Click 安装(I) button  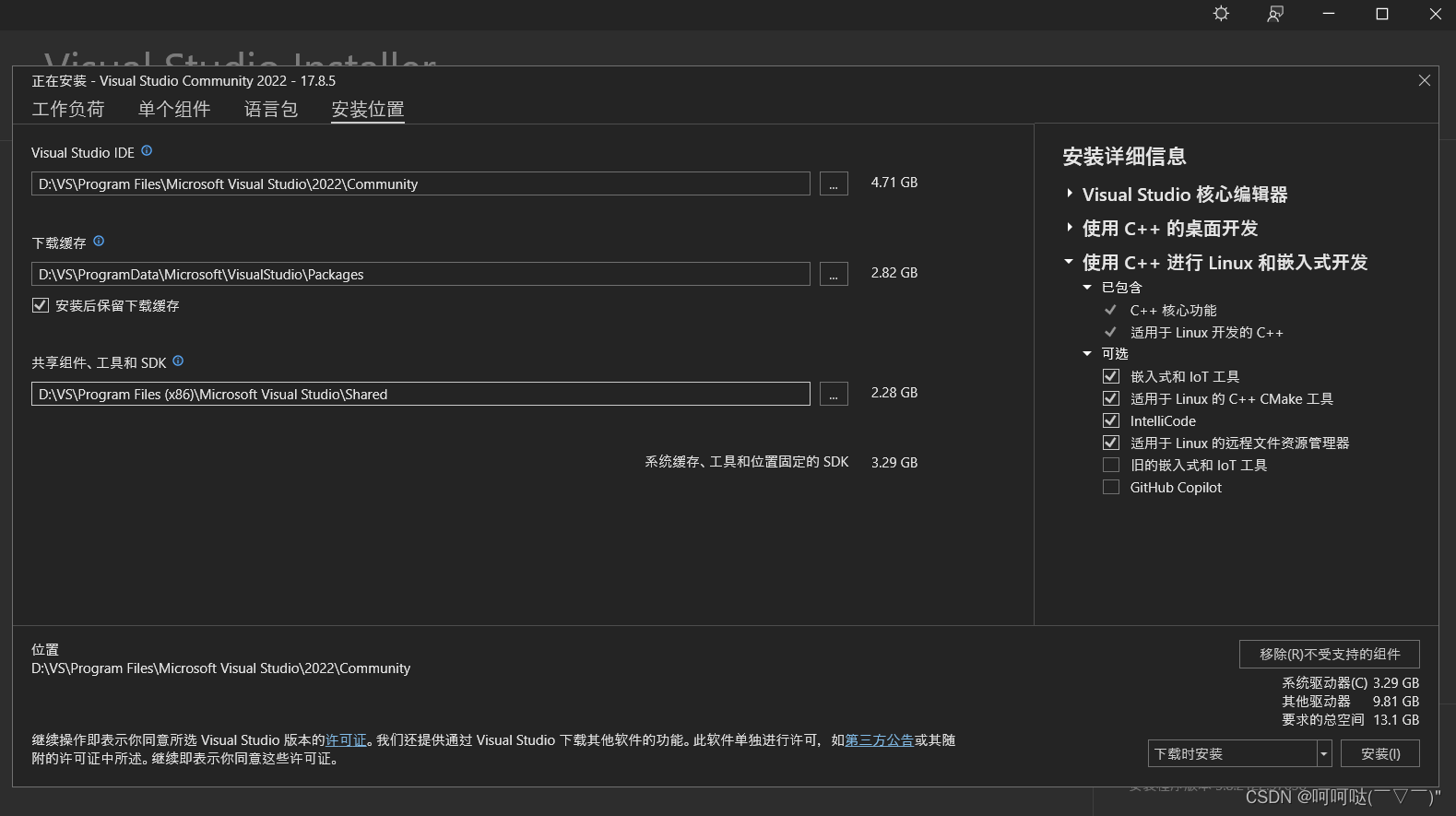(1380, 753)
